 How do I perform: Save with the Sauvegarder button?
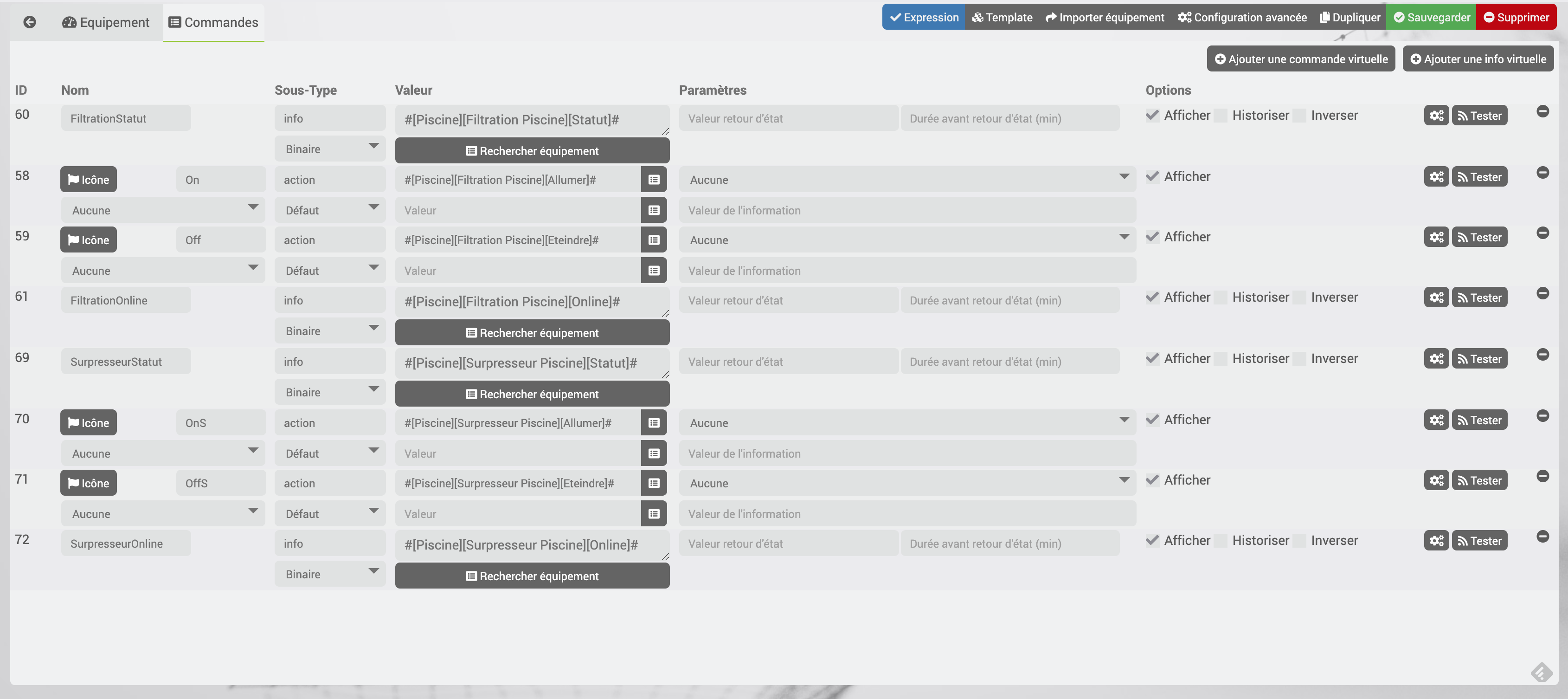coord(1432,17)
